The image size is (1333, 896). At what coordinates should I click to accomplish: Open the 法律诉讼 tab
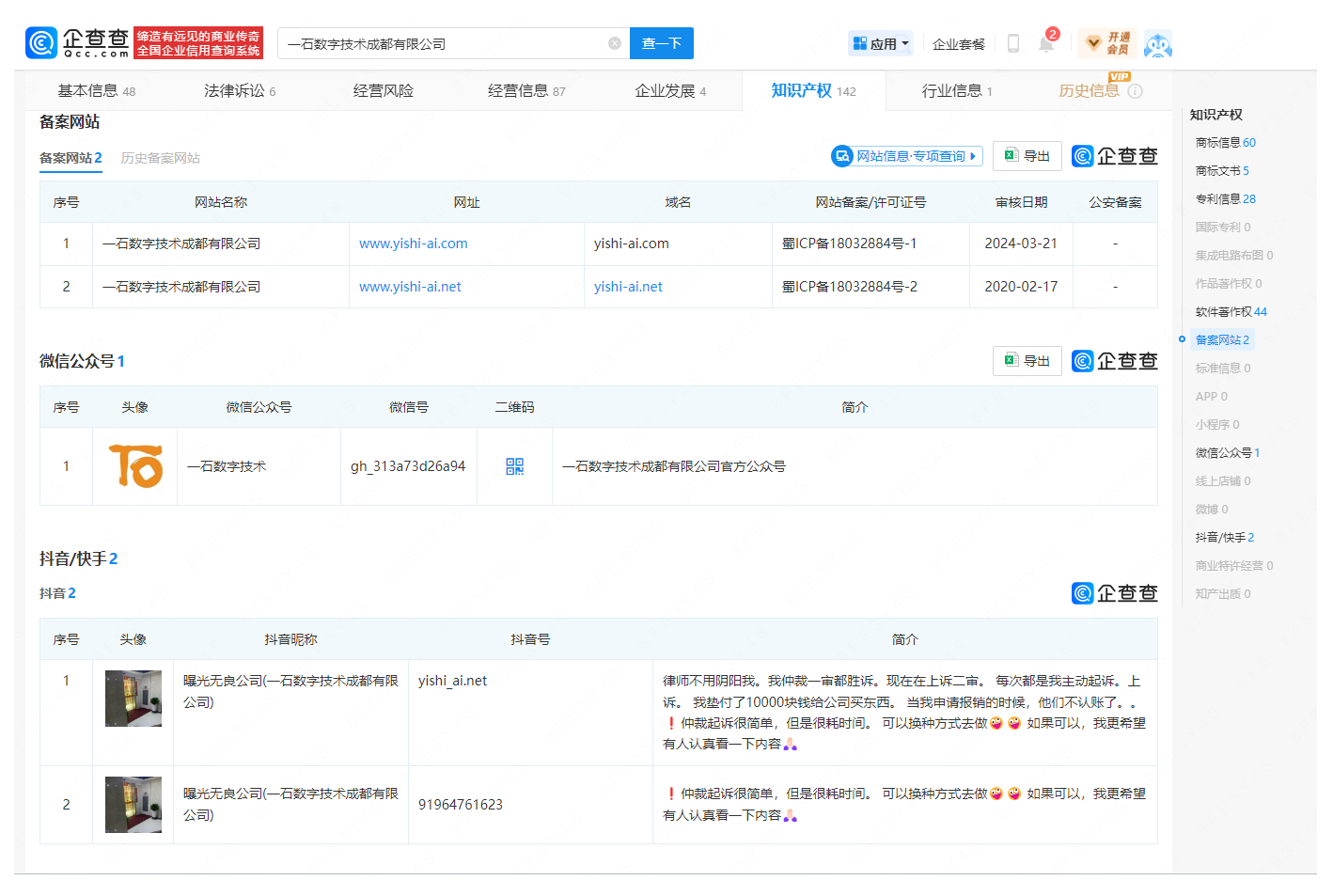239,91
